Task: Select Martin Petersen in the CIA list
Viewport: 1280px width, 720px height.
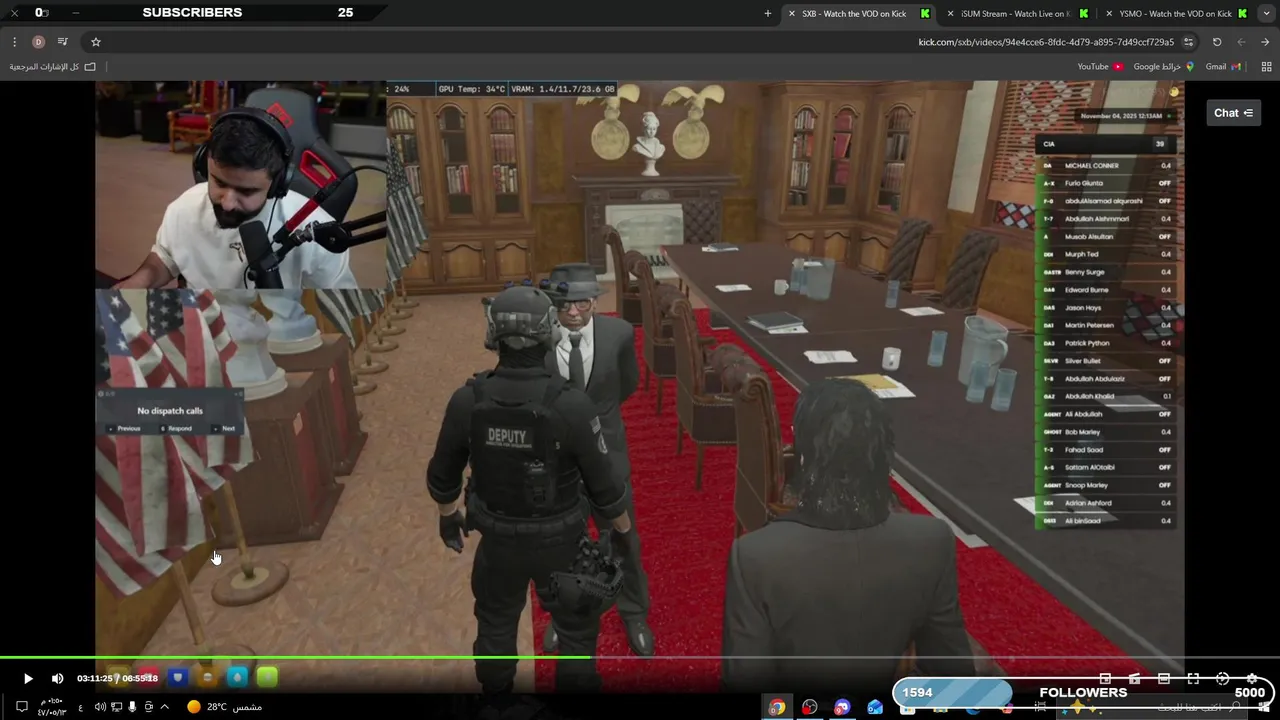Action: click(x=1105, y=325)
